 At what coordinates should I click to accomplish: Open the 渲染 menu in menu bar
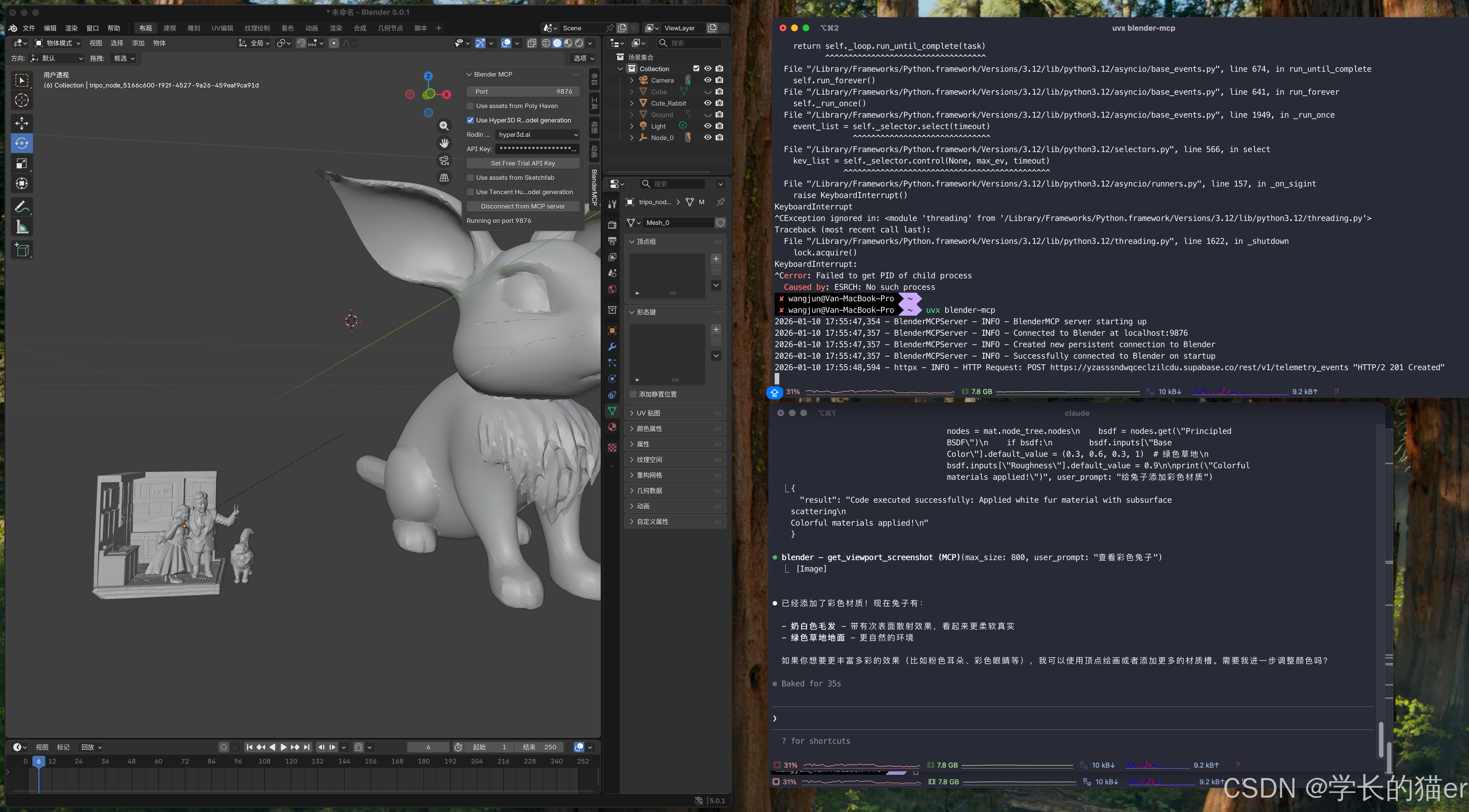pos(71,28)
